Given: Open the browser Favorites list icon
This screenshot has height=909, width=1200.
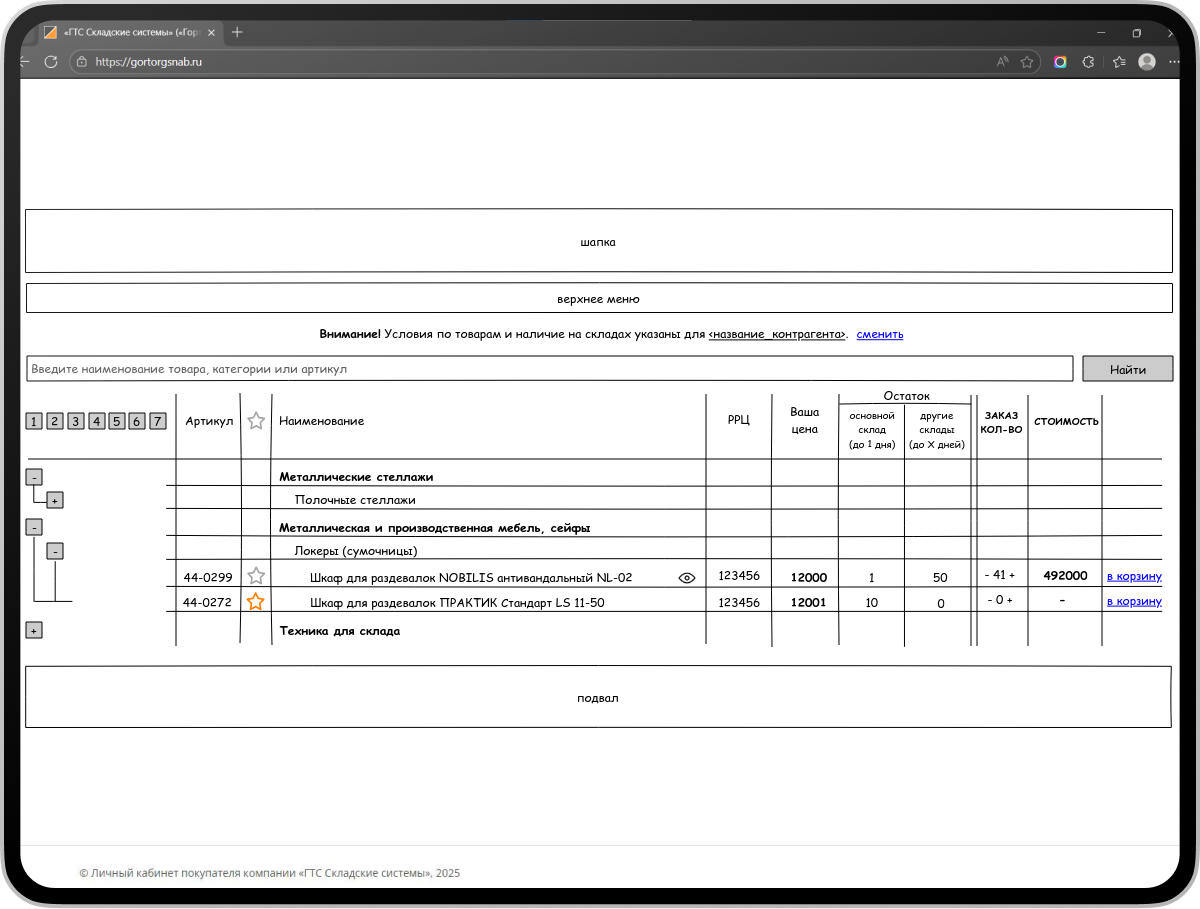Looking at the screenshot, I should pyautogui.click(x=1119, y=62).
